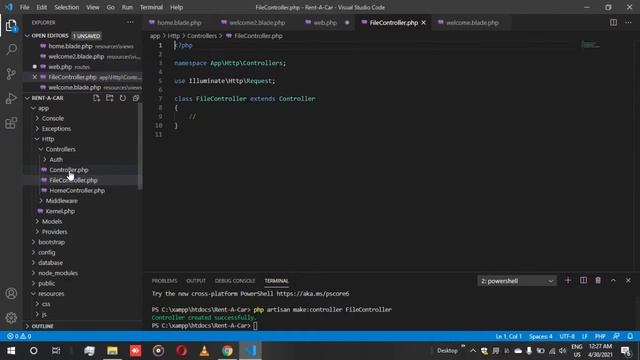Open Chrome from the taskbar

click(x=227, y=351)
